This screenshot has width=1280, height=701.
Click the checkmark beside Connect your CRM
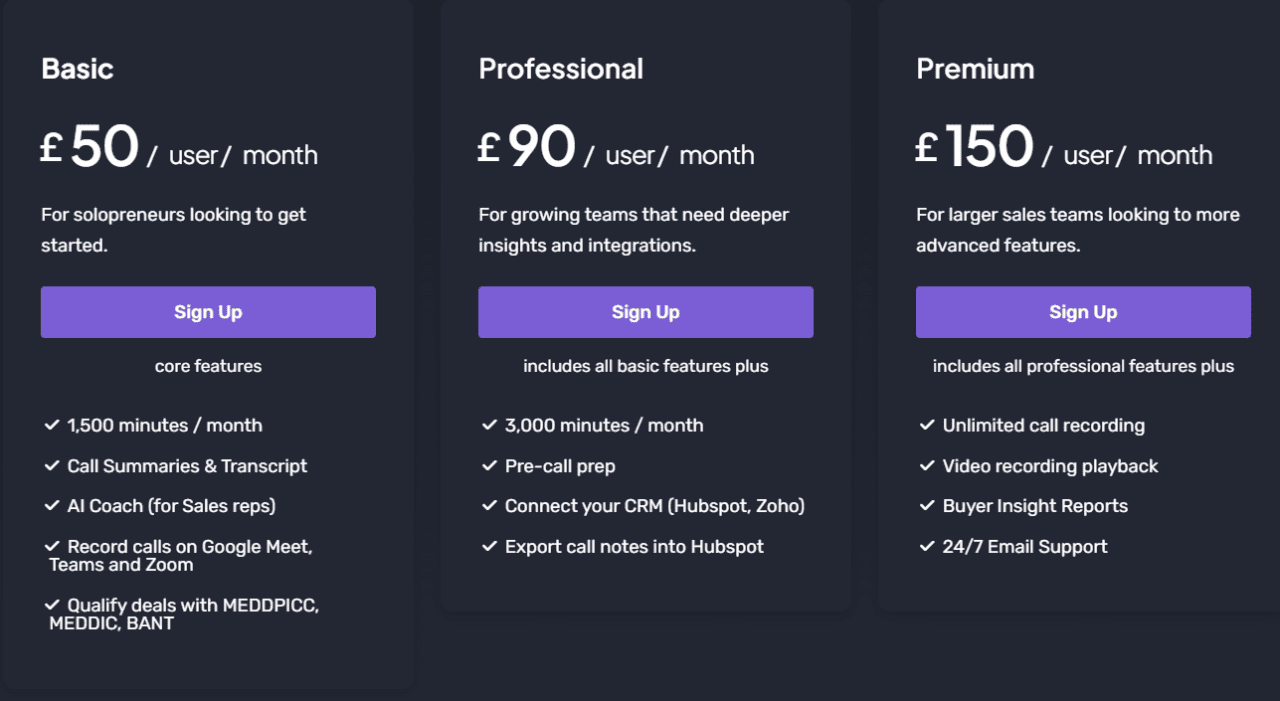point(491,505)
